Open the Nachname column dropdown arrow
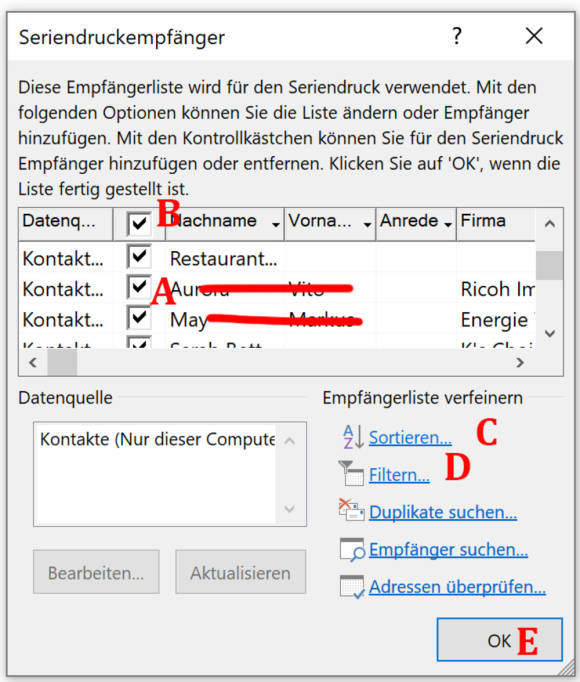580x682 pixels. pyautogui.click(x=275, y=224)
